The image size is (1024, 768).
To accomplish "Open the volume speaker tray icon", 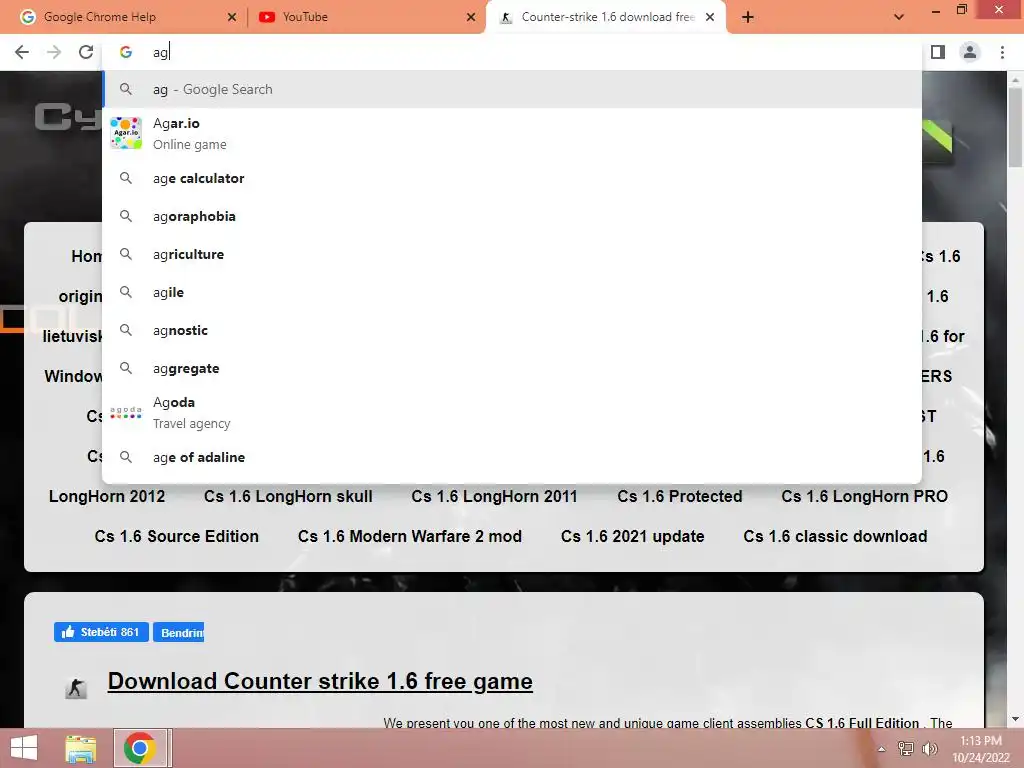I will click(930, 748).
